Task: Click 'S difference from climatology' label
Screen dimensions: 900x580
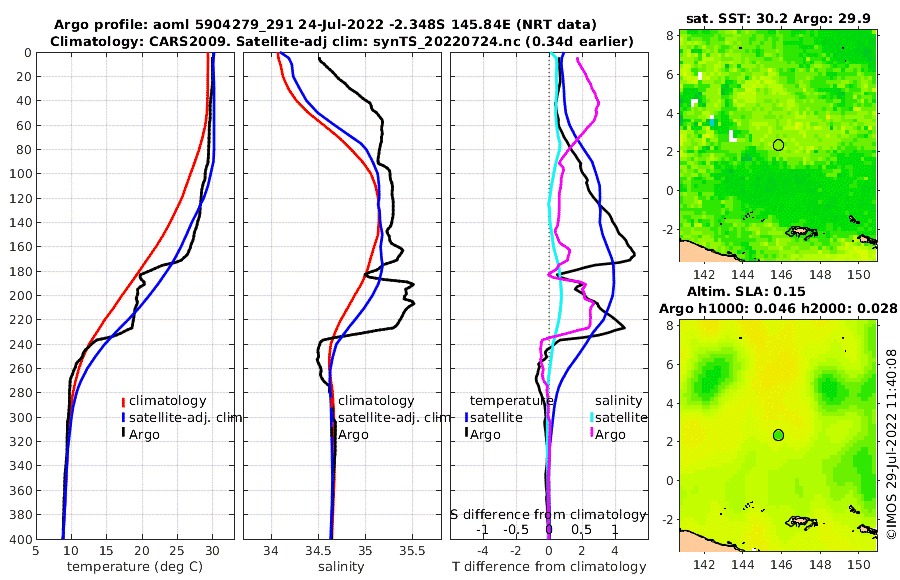Action: coord(548,515)
